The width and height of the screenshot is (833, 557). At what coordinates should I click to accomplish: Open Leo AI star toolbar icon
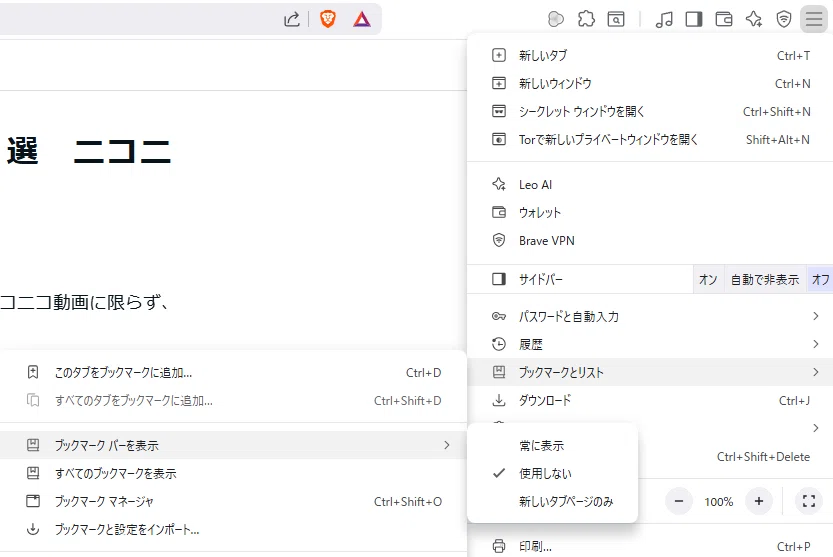[754, 20]
